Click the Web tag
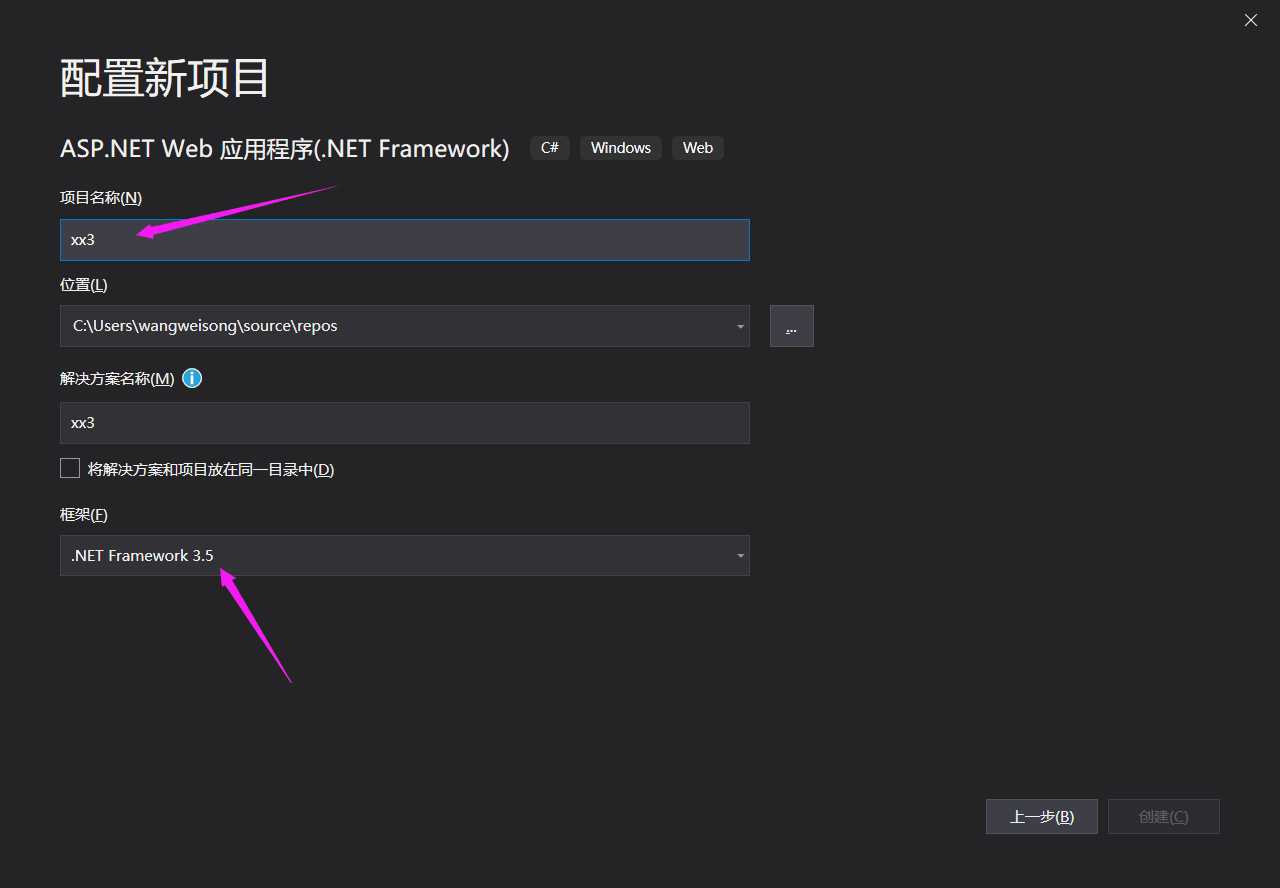Viewport: 1280px width, 888px height. (698, 148)
